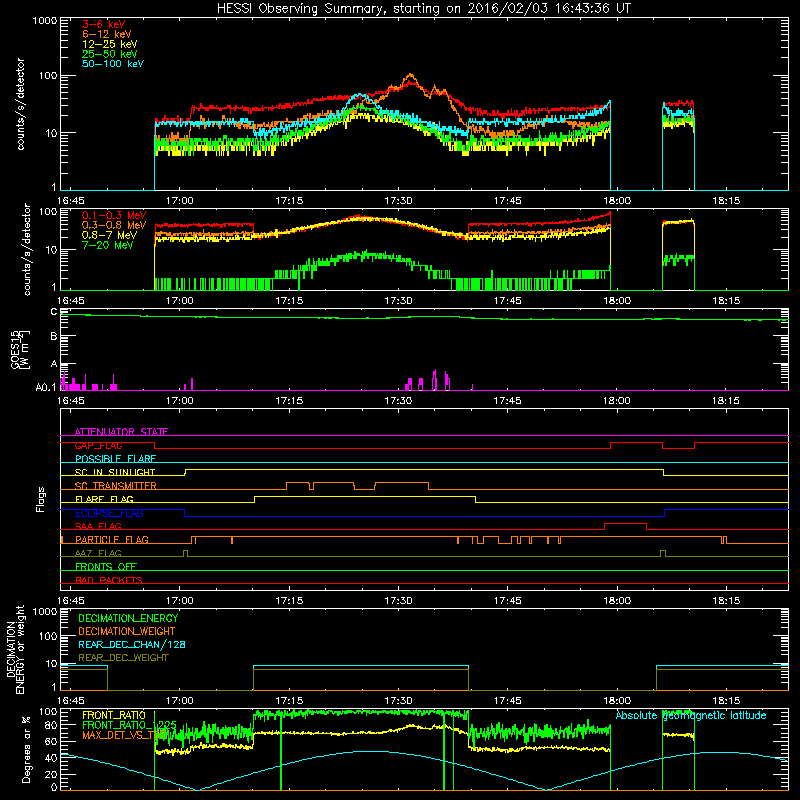Select the 17:45 tick label under Flags panel
This screenshot has width=800, height=800.
pos(508,601)
